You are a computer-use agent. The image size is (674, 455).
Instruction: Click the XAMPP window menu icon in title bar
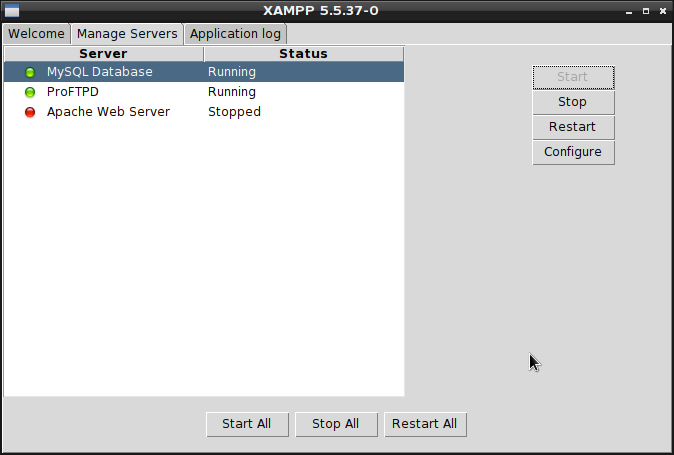click(x=12, y=11)
